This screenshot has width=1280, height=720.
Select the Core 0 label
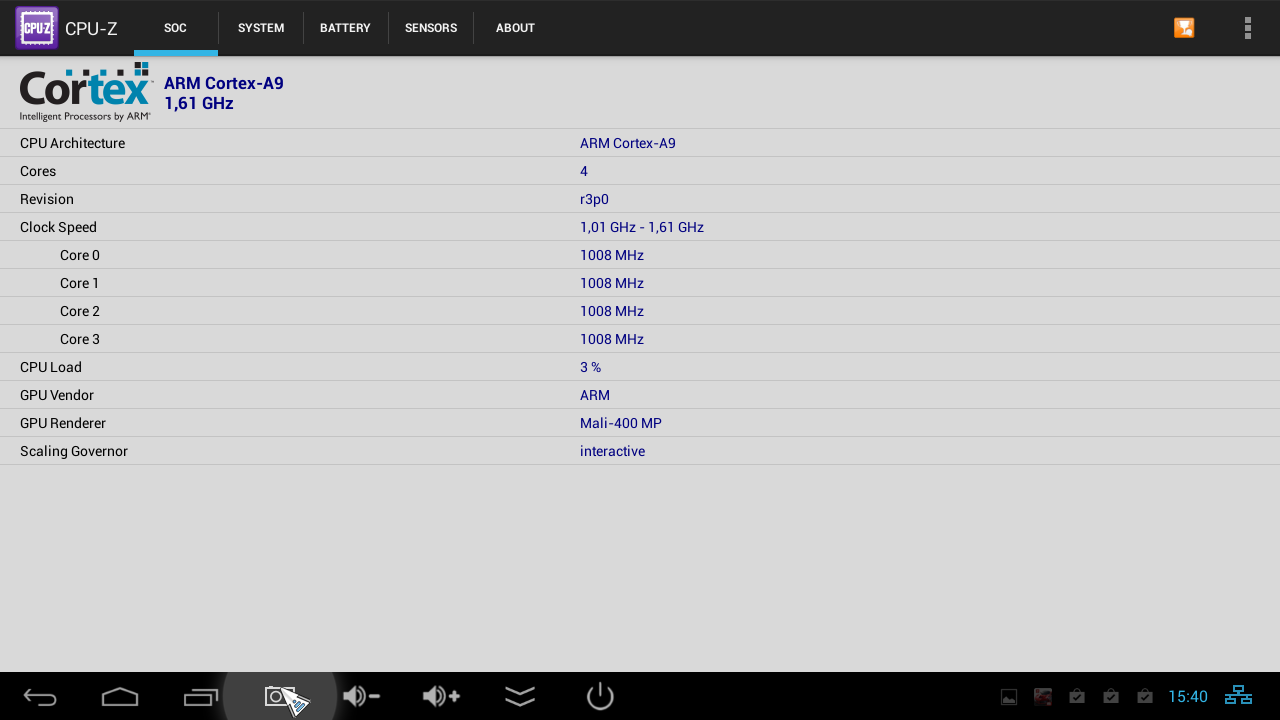point(80,255)
